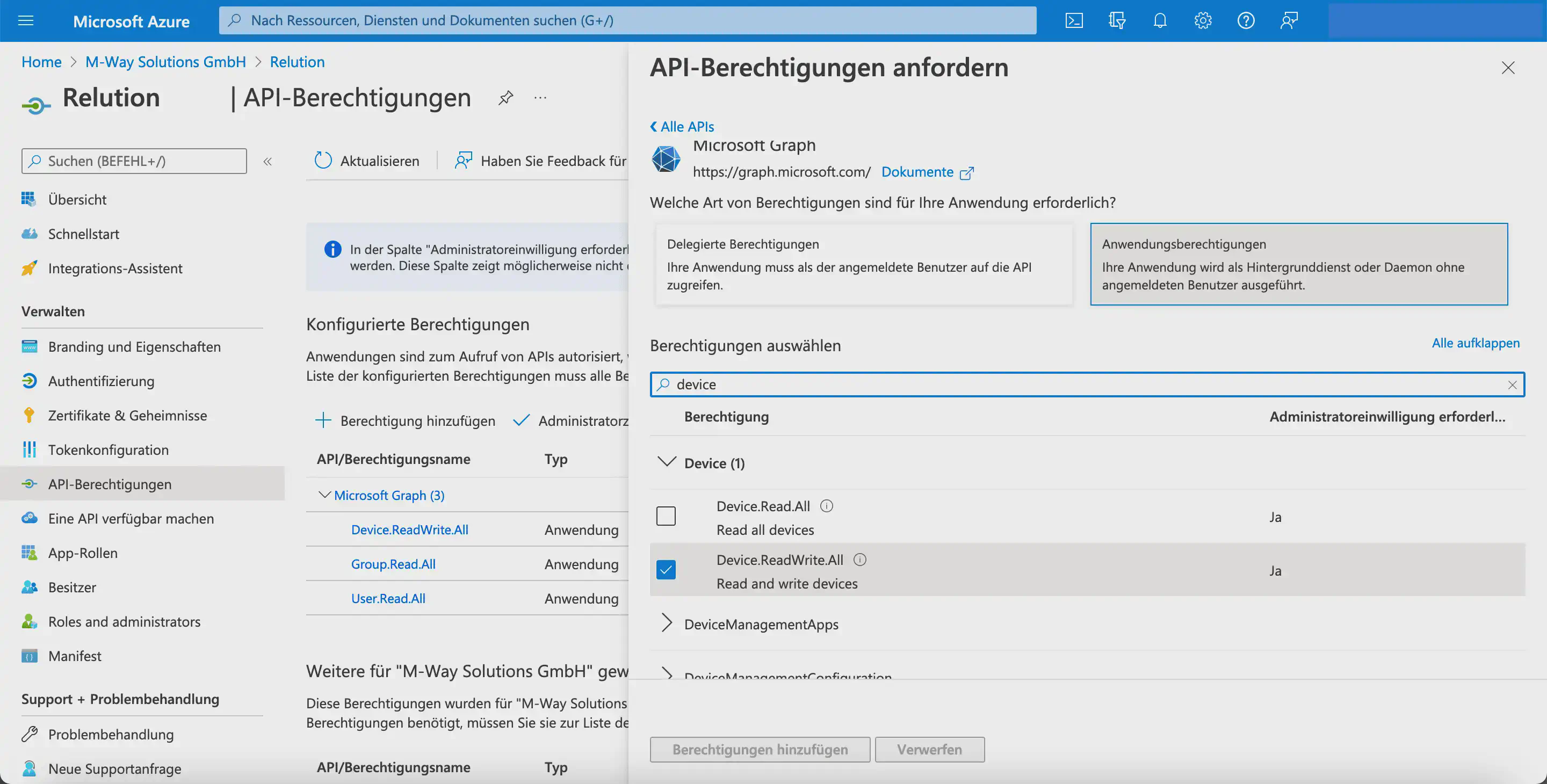Open Cloud Shell from the top bar
The image size is (1547, 784).
[x=1074, y=20]
